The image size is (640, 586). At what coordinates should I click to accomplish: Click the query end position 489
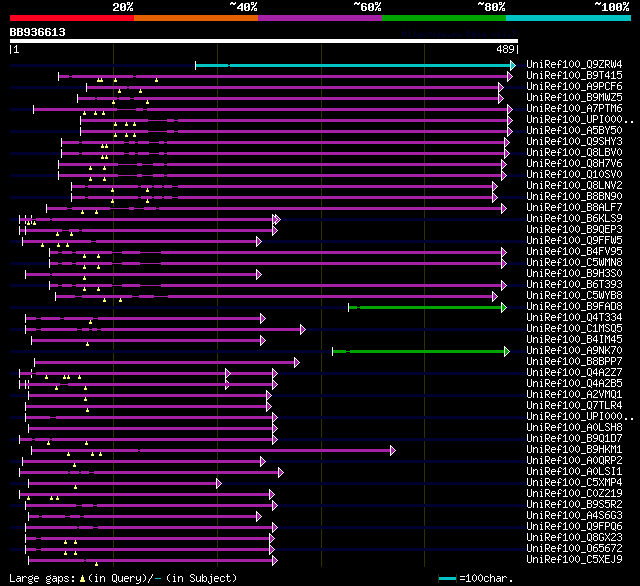point(505,49)
